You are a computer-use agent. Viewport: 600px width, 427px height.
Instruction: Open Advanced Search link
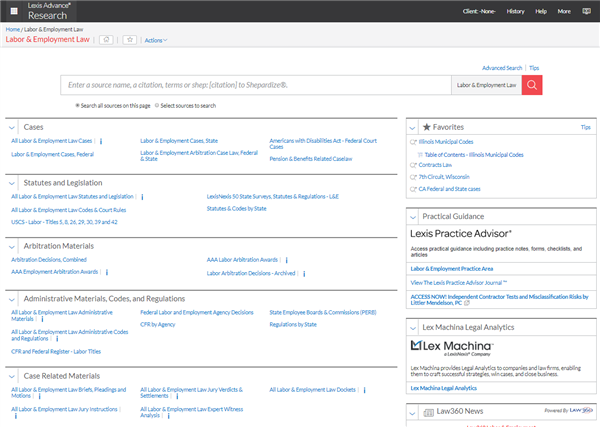point(502,68)
